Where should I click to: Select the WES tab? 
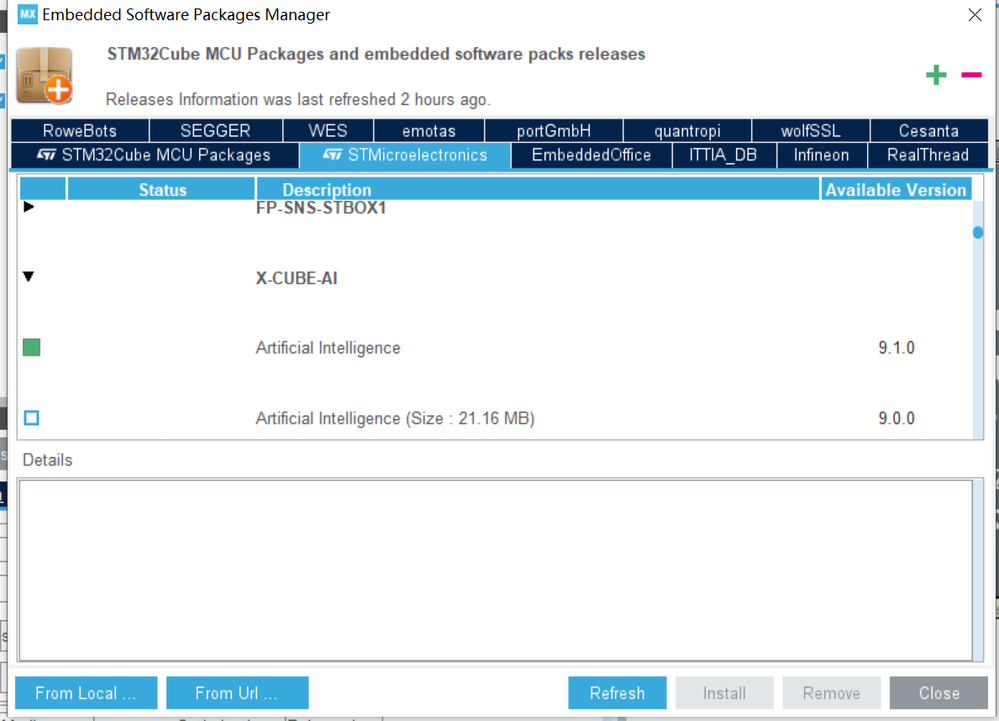click(327, 131)
